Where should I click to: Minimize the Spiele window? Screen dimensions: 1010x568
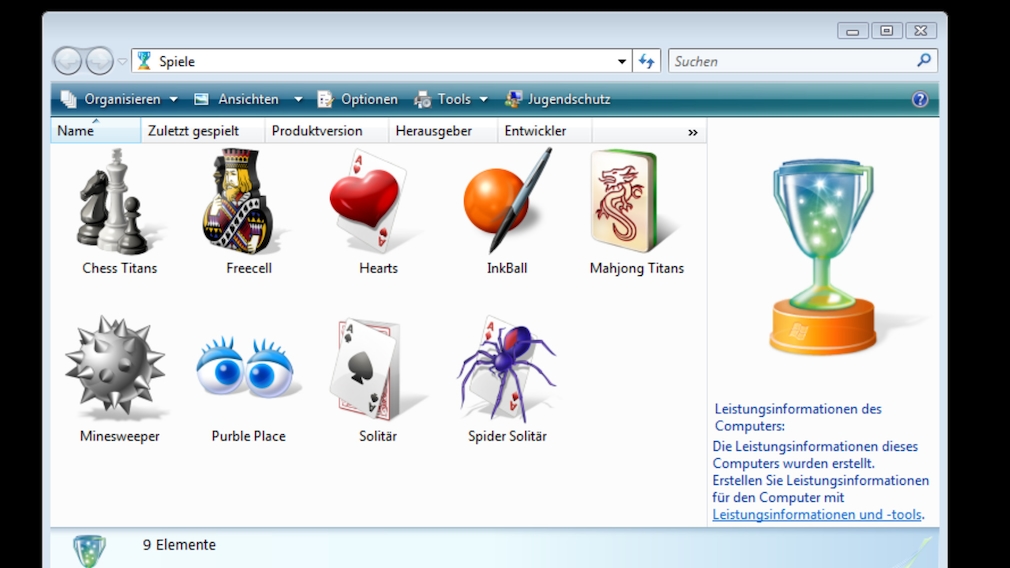(853, 30)
